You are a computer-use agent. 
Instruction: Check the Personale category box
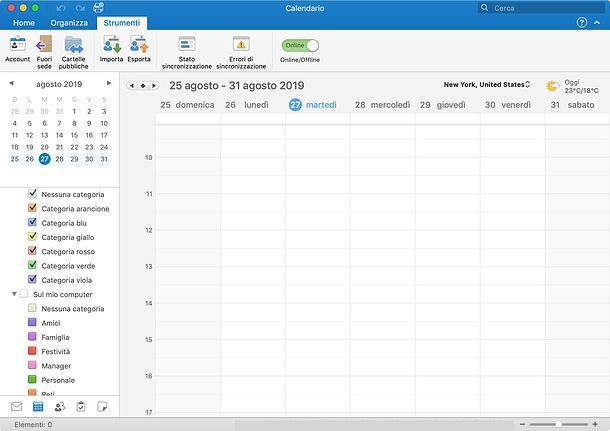click(x=32, y=379)
